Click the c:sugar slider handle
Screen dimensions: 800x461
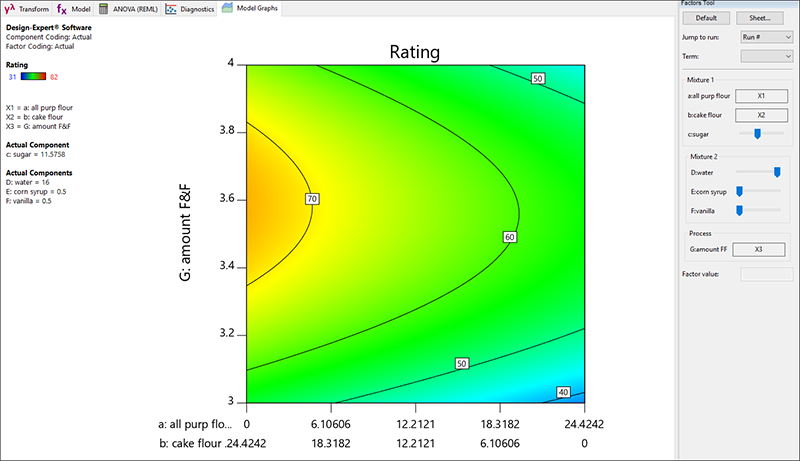[x=757, y=133]
